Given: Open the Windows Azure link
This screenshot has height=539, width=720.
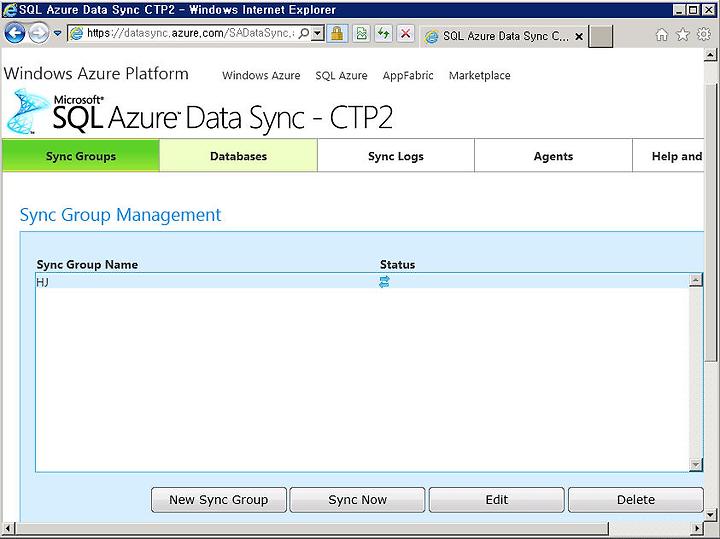Looking at the screenshot, I should (261, 75).
